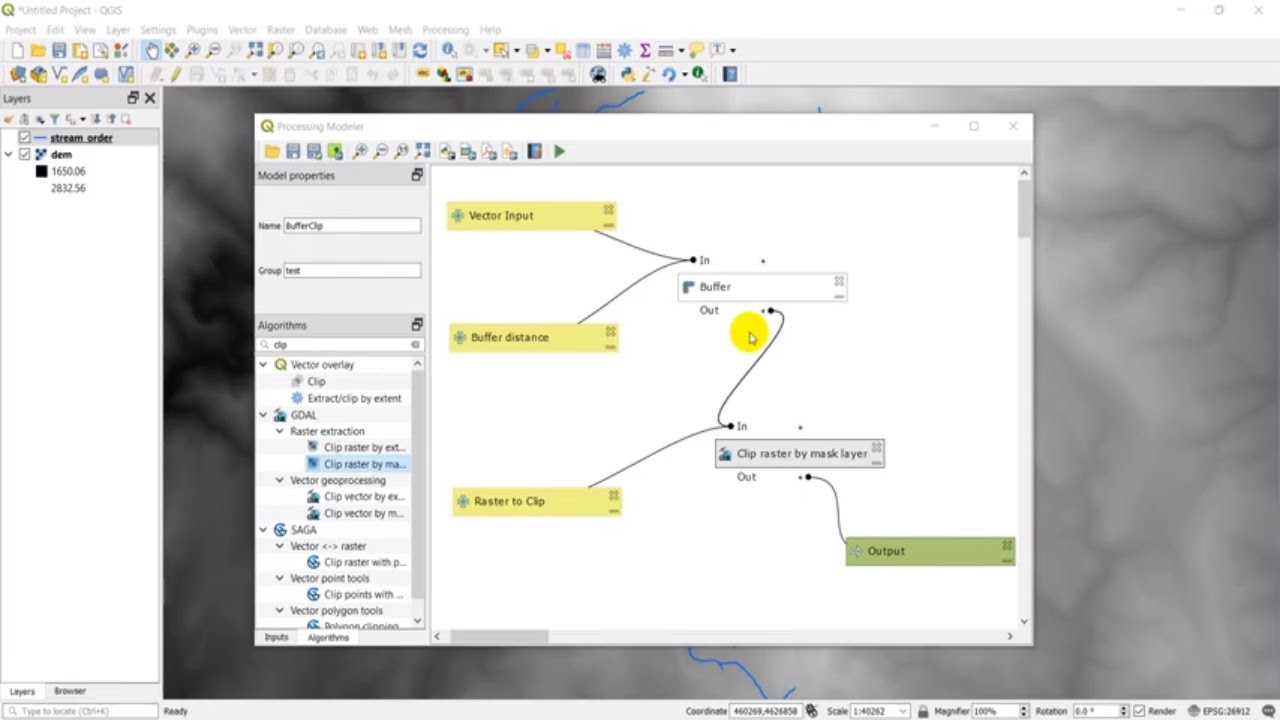Open the Statistical Summary sigma icon
The height and width of the screenshot is (720, 1280).
coord(645,50)
